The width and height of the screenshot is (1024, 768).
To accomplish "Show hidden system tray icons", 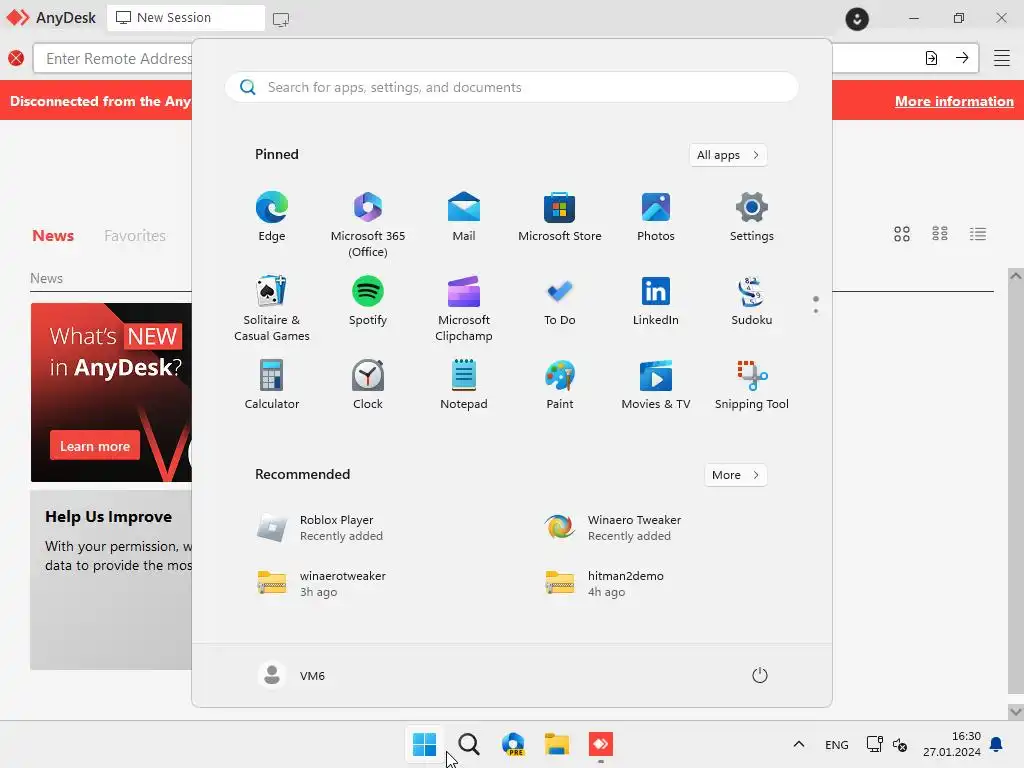I will (x=799, y=744).
